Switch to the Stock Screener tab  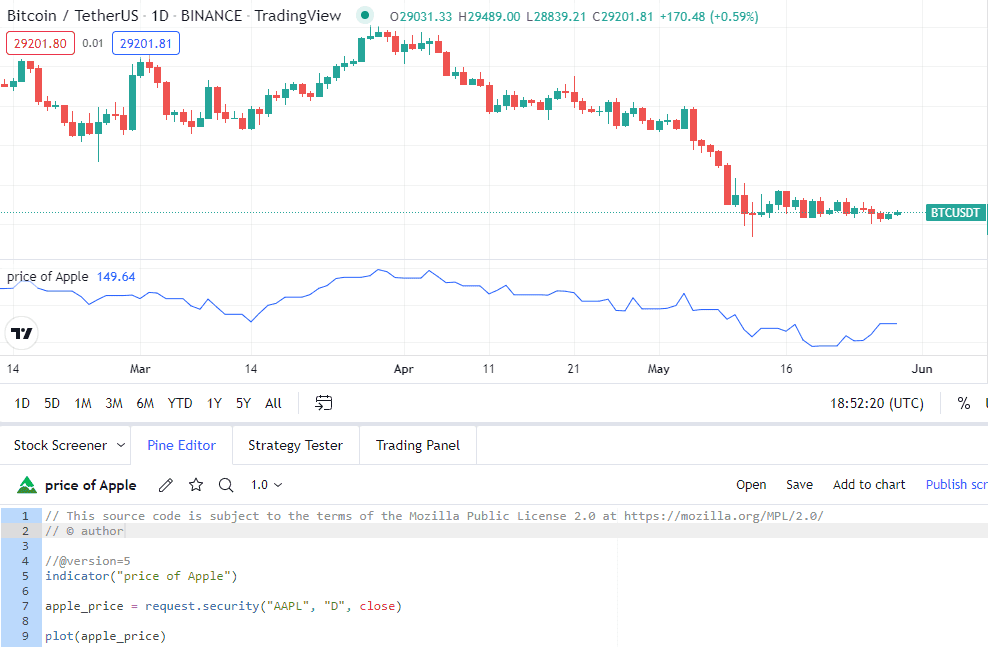point(60,445)
